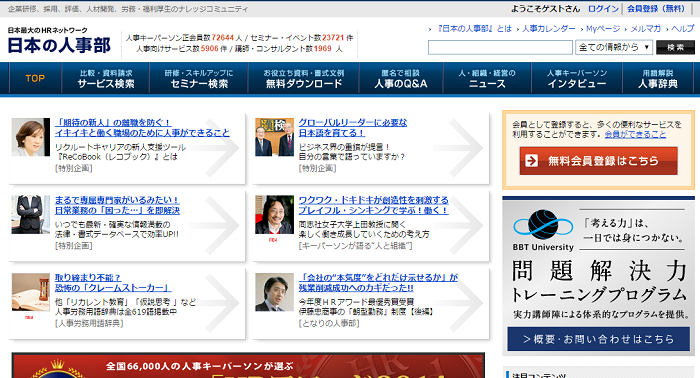Open the サービス検索 navigation tab
The height and width of the screenshot is (378, 700).
[x=106, y=79]
